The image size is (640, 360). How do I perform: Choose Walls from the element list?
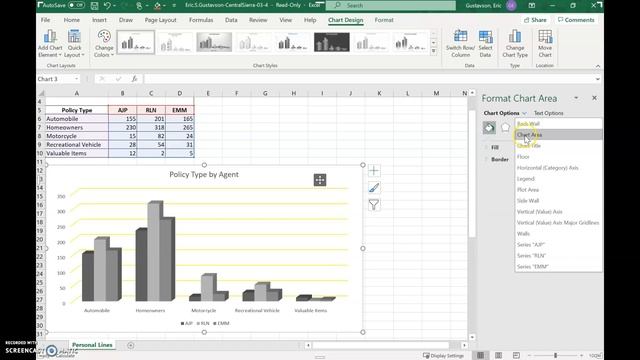point(559,234)
